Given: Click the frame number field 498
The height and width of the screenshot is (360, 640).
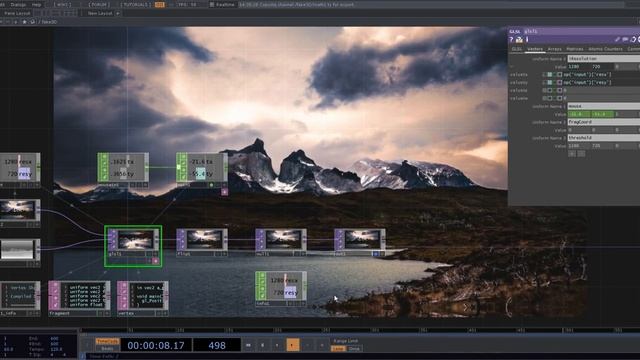Looking at the screenshot, I should 217,345.
